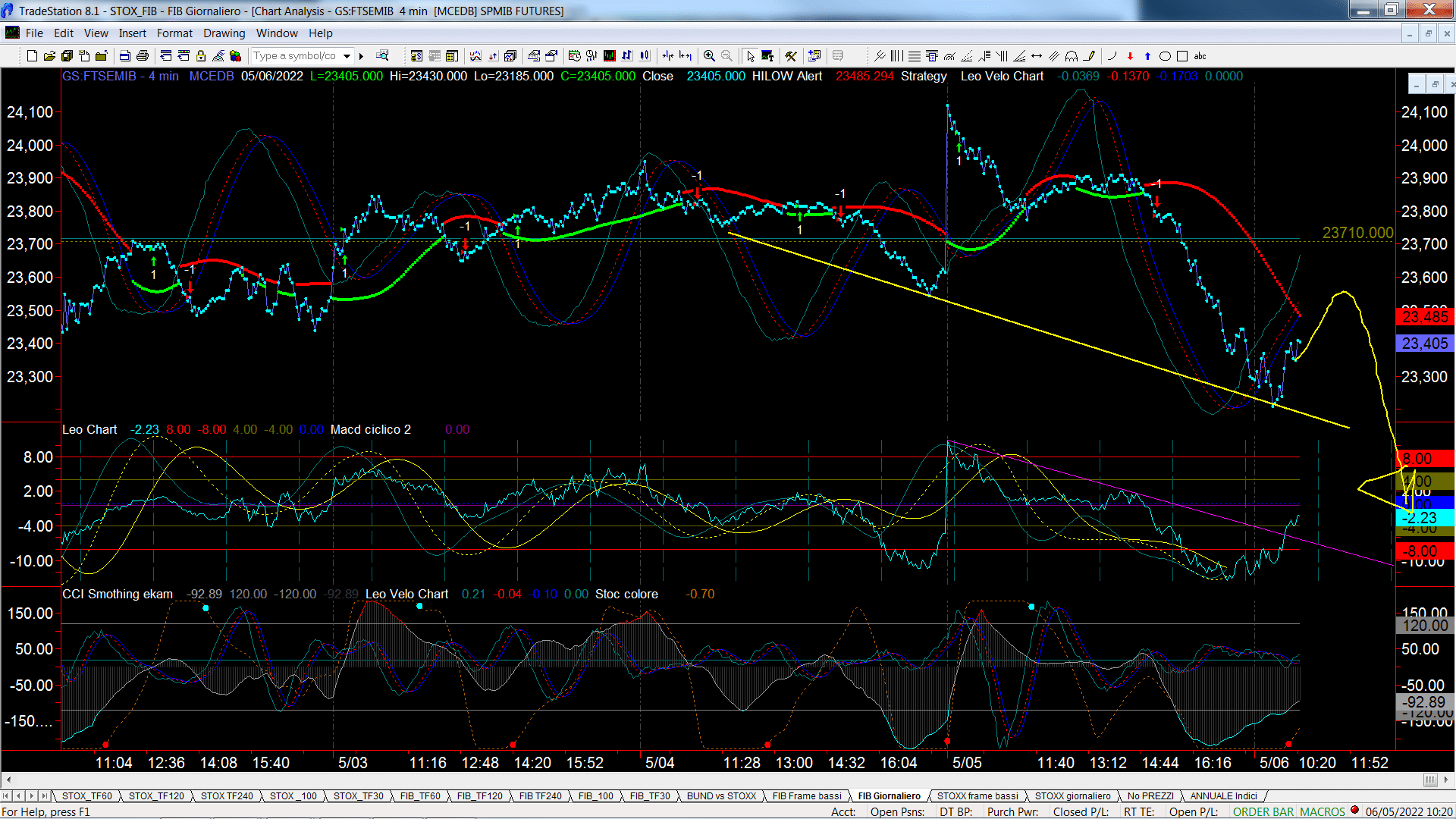Click the zoom out magnifier icon
Viewport: 1456px width, 819px height.
726,55
